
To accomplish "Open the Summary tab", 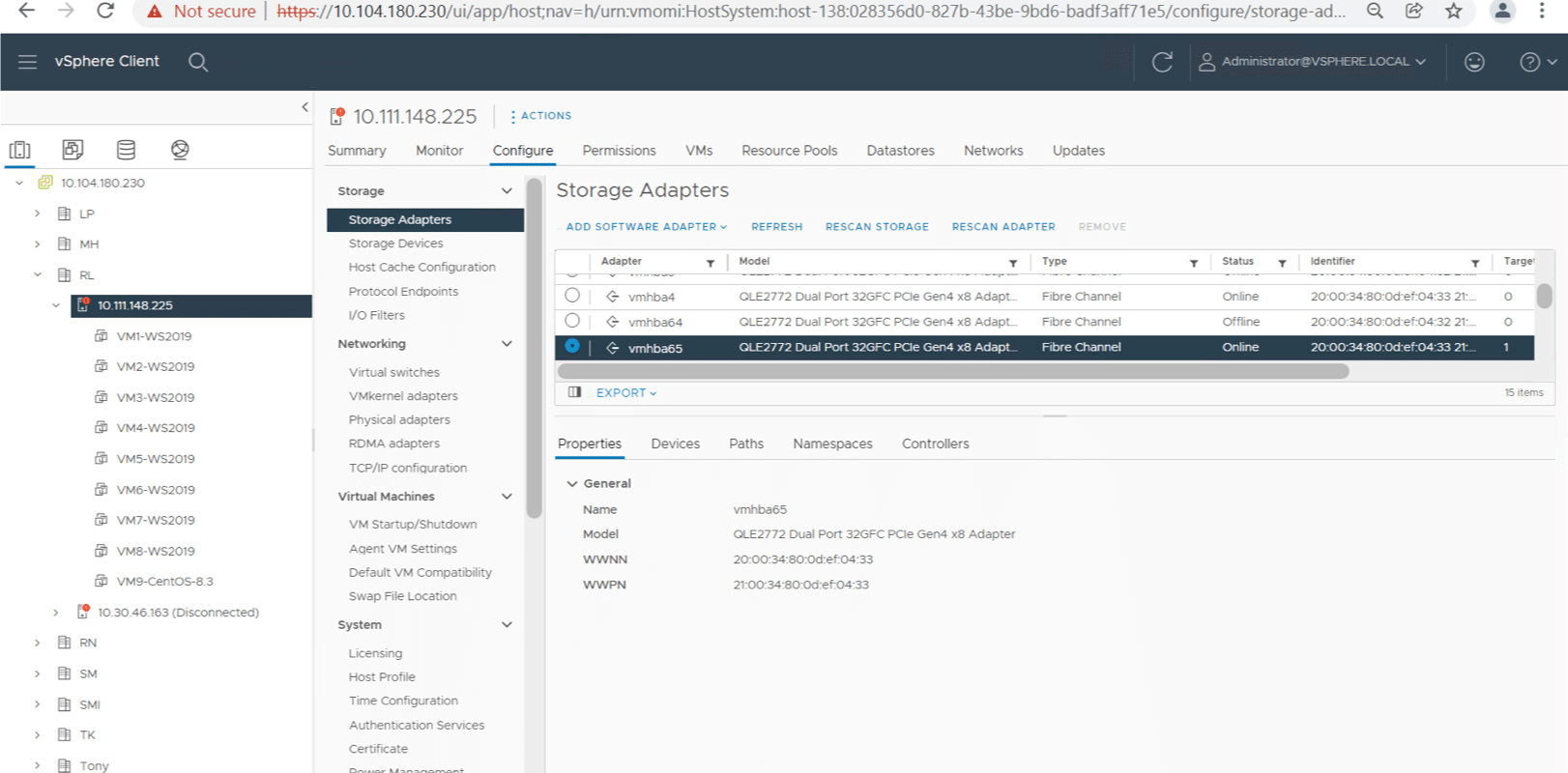I will (x=357, y=151).
